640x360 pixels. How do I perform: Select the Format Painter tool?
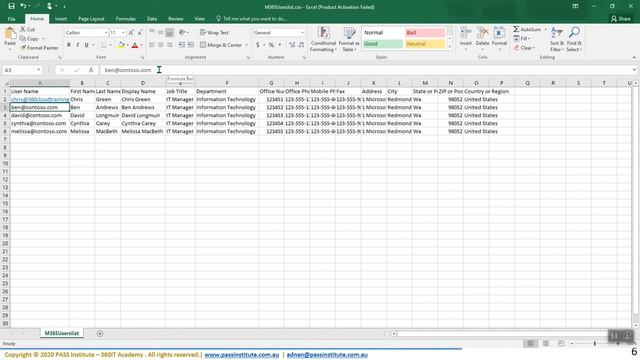click(x=39, y=48)
